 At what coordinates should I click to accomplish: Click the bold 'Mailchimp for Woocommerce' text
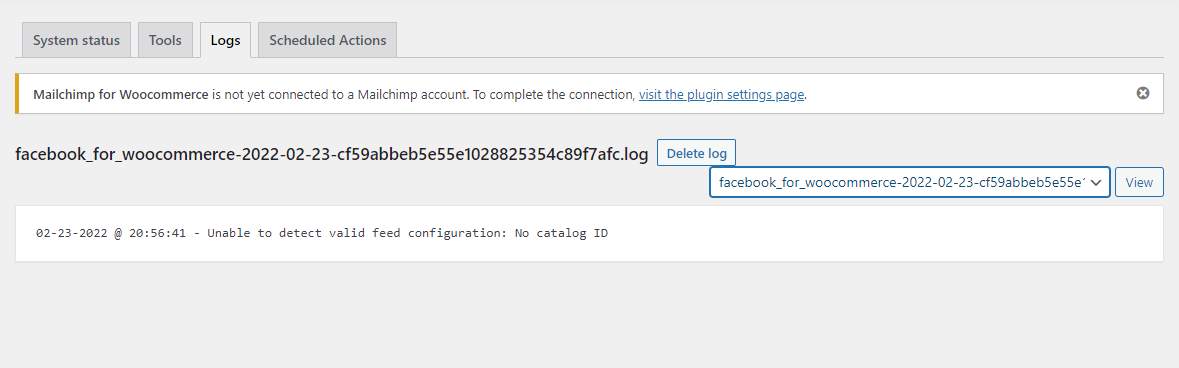click(x=120, y=95)
